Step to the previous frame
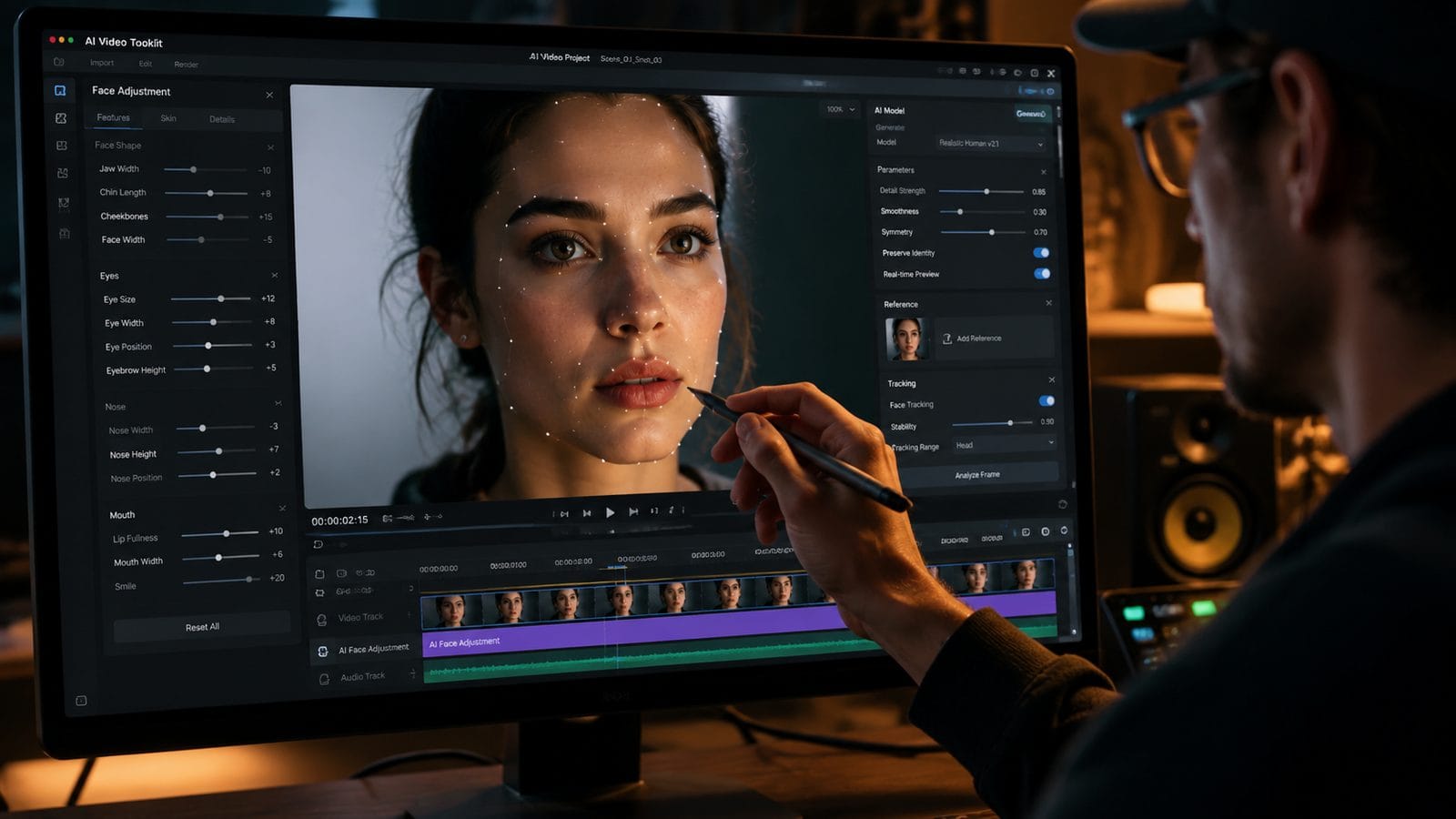 [x=587, y=513]
